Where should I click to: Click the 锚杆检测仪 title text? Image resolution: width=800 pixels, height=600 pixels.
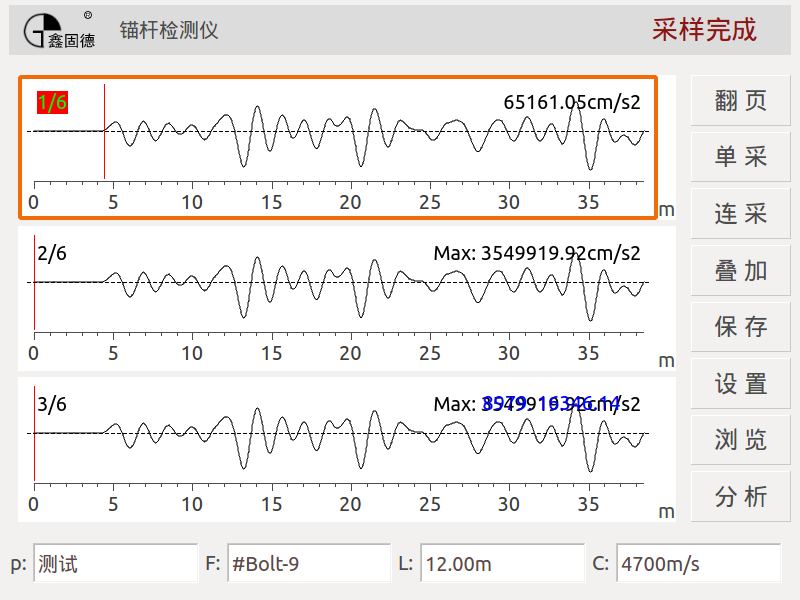(x=169, y=31)
